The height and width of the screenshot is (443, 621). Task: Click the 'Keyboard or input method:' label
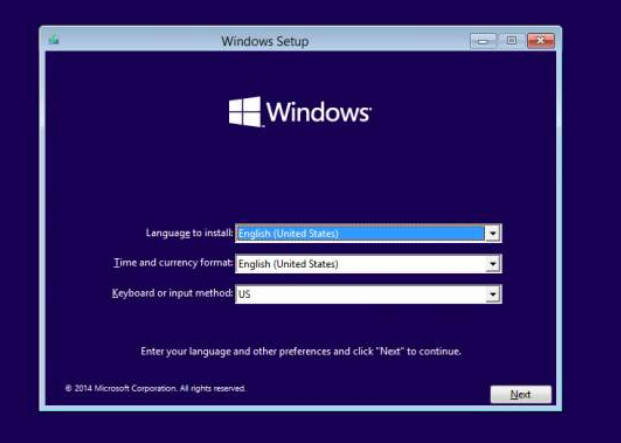[x=172, y=293]
